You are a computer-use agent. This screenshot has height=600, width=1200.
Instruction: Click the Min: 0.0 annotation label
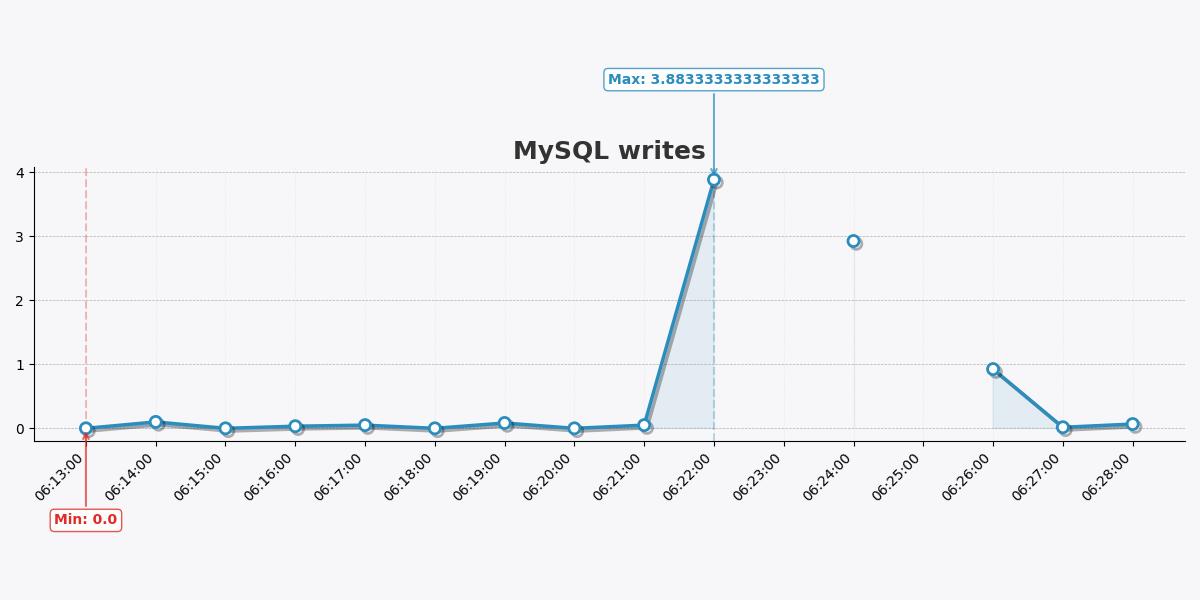tap(86, 519)
